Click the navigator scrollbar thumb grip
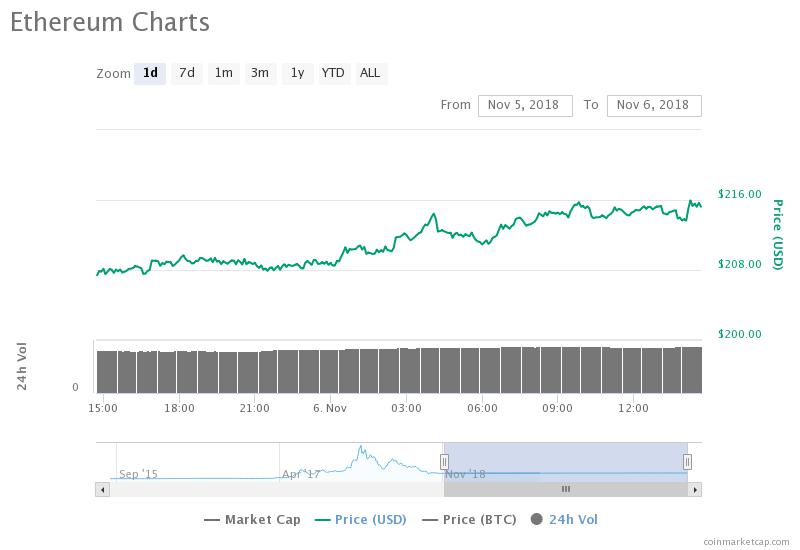Viewport: 800px width, 550px height. [x=565, y=489]
